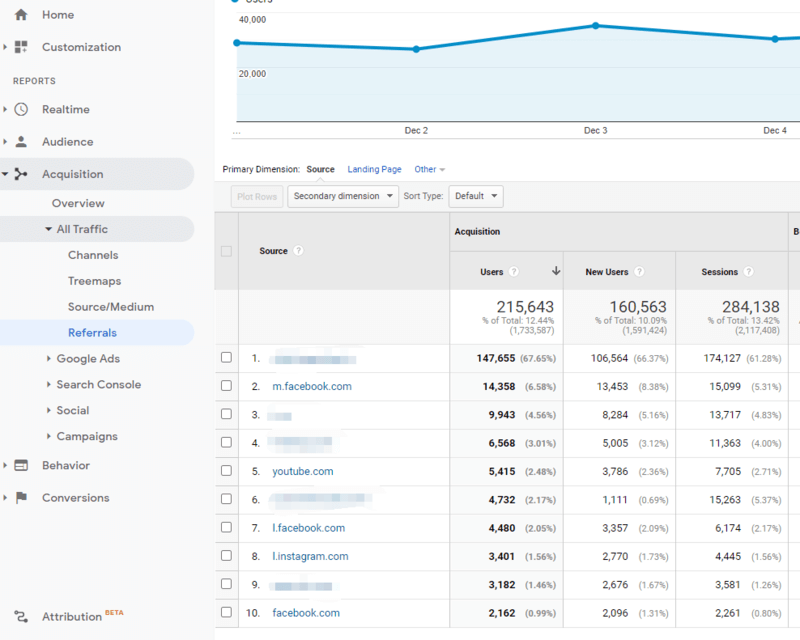Select the header checkbox above the table

click(226, 251)
